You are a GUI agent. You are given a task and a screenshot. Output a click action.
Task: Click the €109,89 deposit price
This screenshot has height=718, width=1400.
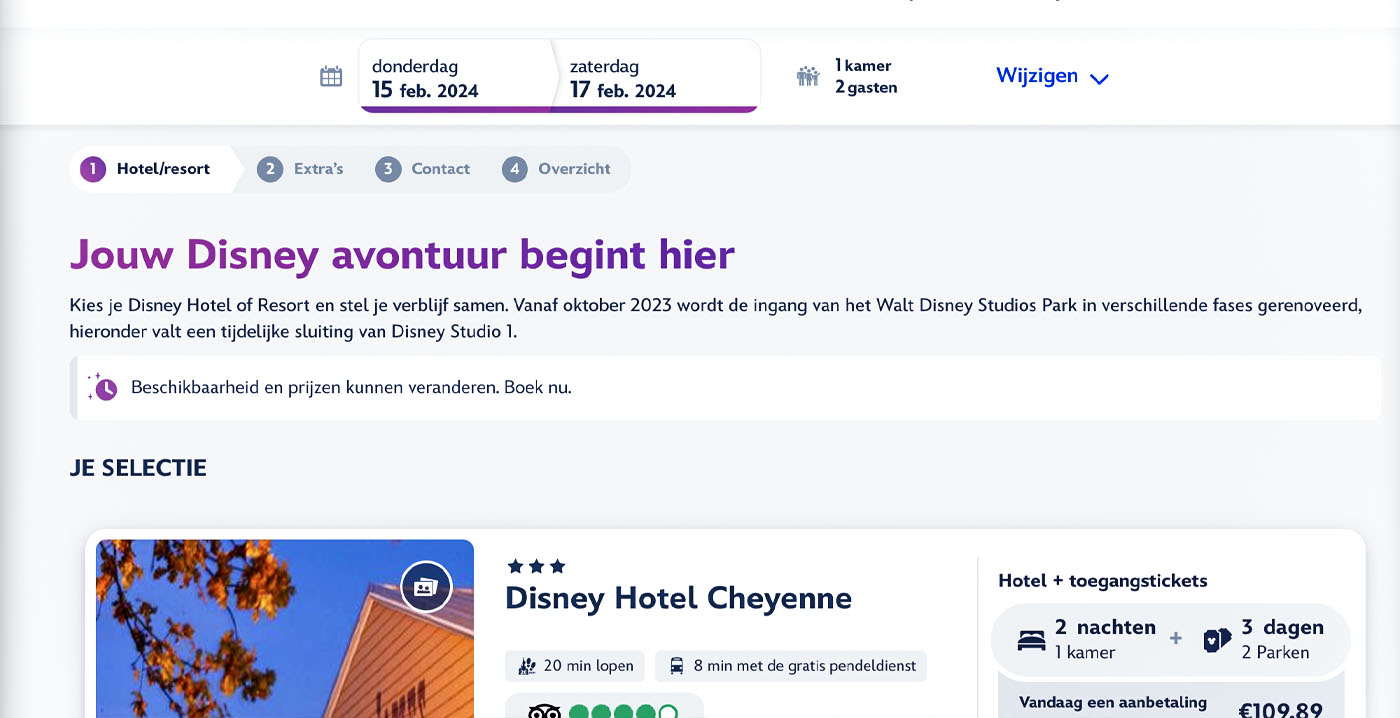click(1281, 711)
